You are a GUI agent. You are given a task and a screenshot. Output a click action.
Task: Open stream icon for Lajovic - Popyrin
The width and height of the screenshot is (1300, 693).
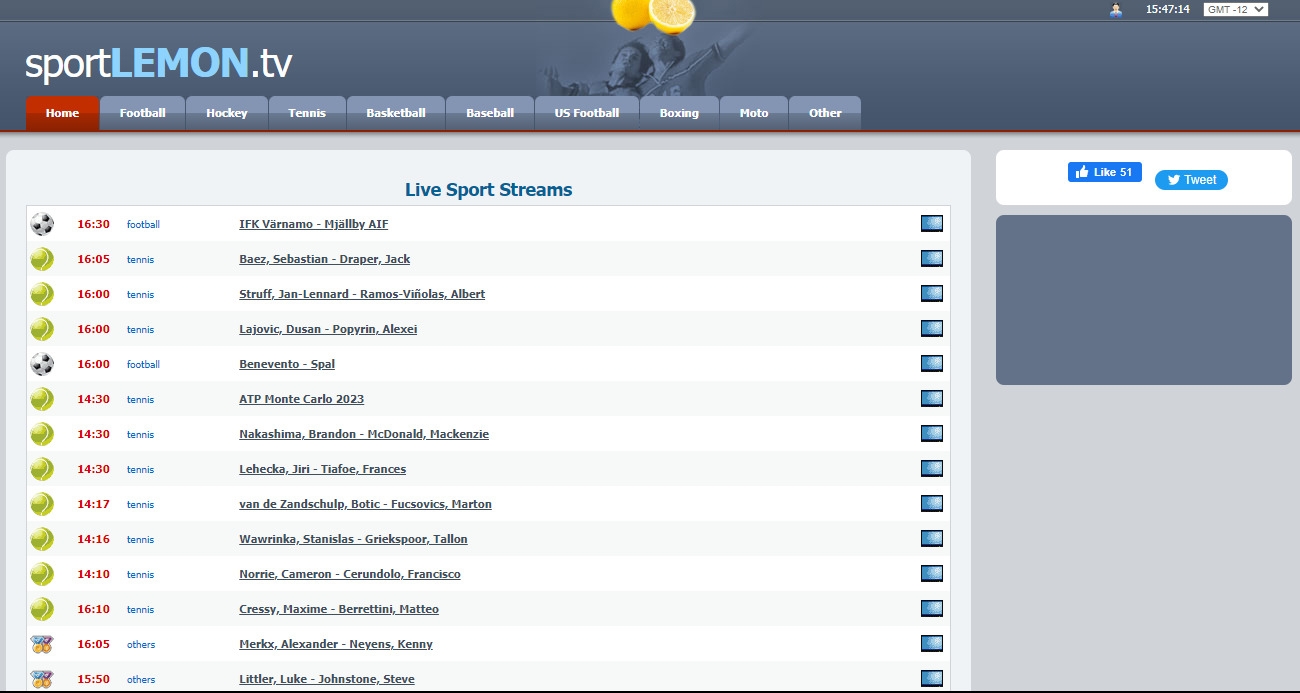point(931,328)
